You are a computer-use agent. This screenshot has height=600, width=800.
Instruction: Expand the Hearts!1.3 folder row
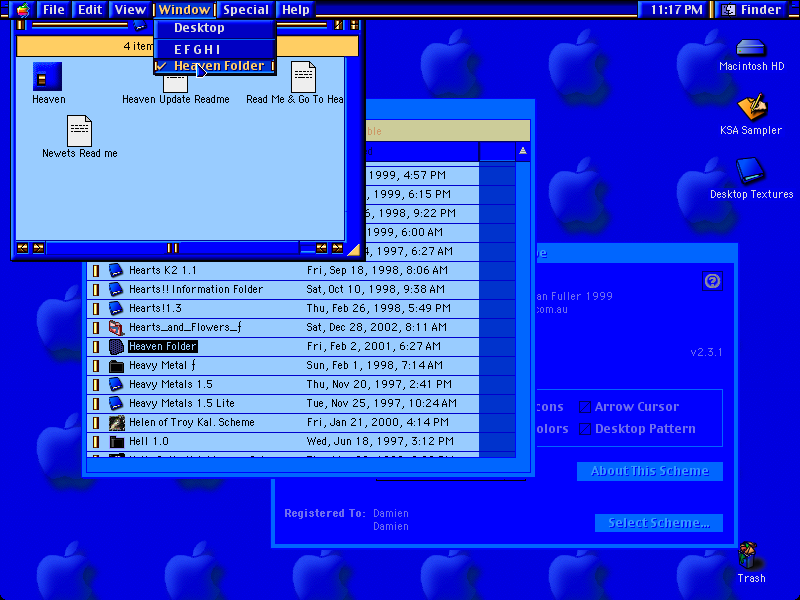[95, 308]
